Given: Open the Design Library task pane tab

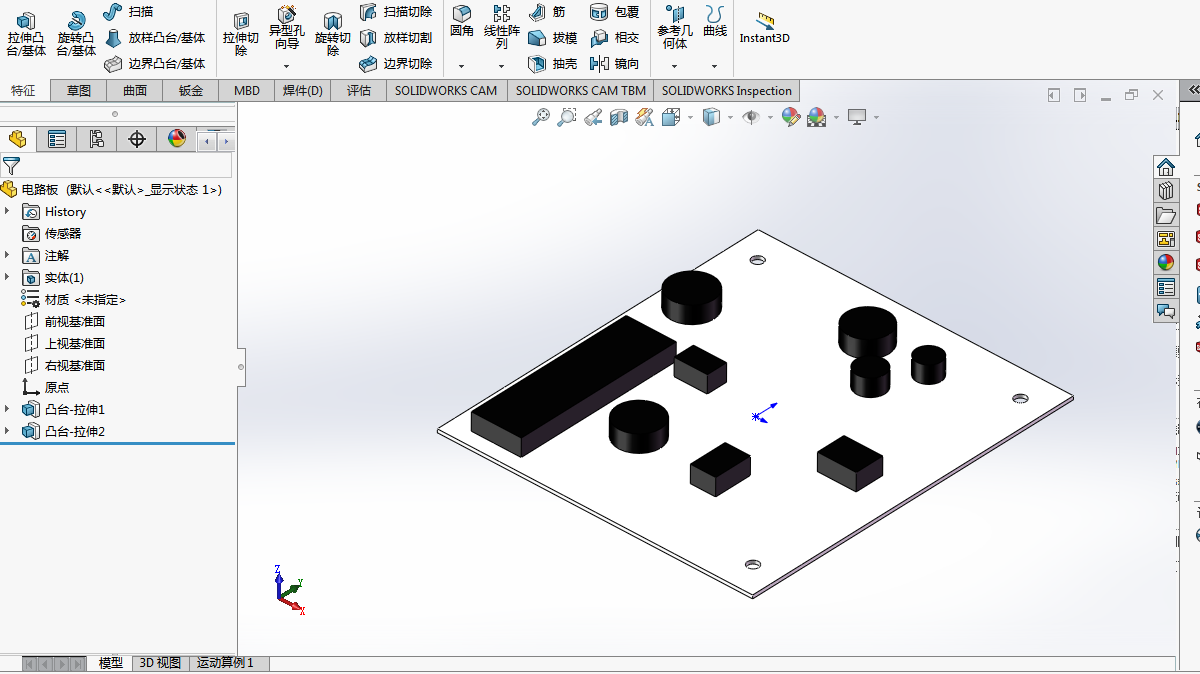Looking at the screenshot, I should pos(1166,190).
